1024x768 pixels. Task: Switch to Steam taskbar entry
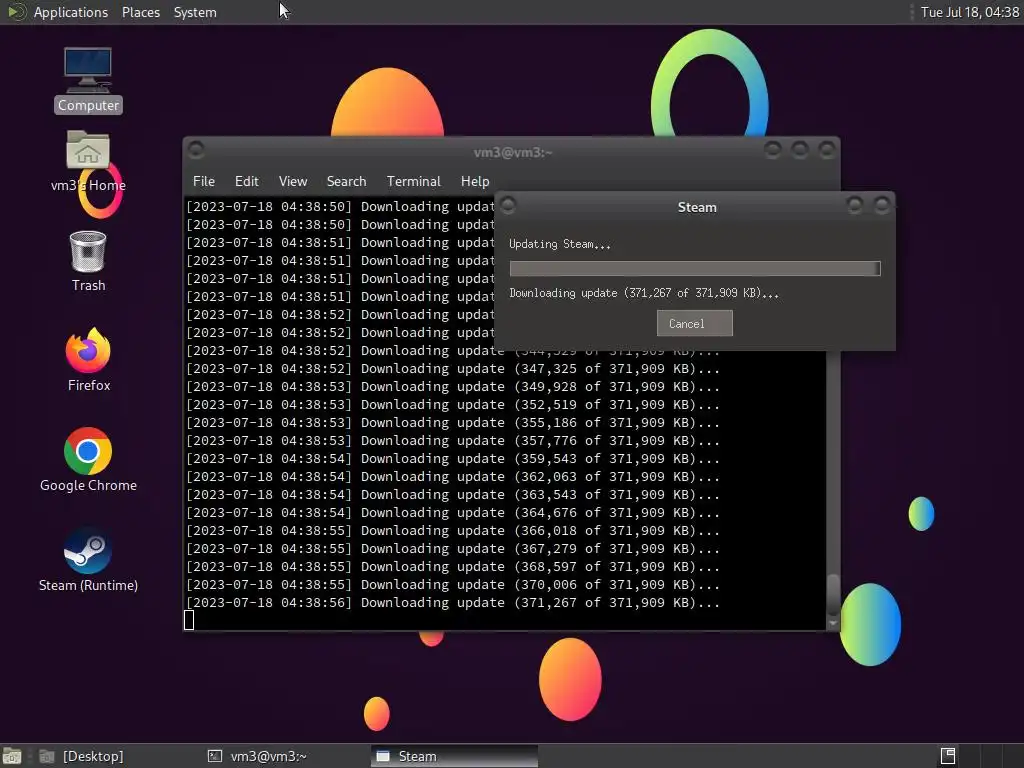tap(455, 756)
